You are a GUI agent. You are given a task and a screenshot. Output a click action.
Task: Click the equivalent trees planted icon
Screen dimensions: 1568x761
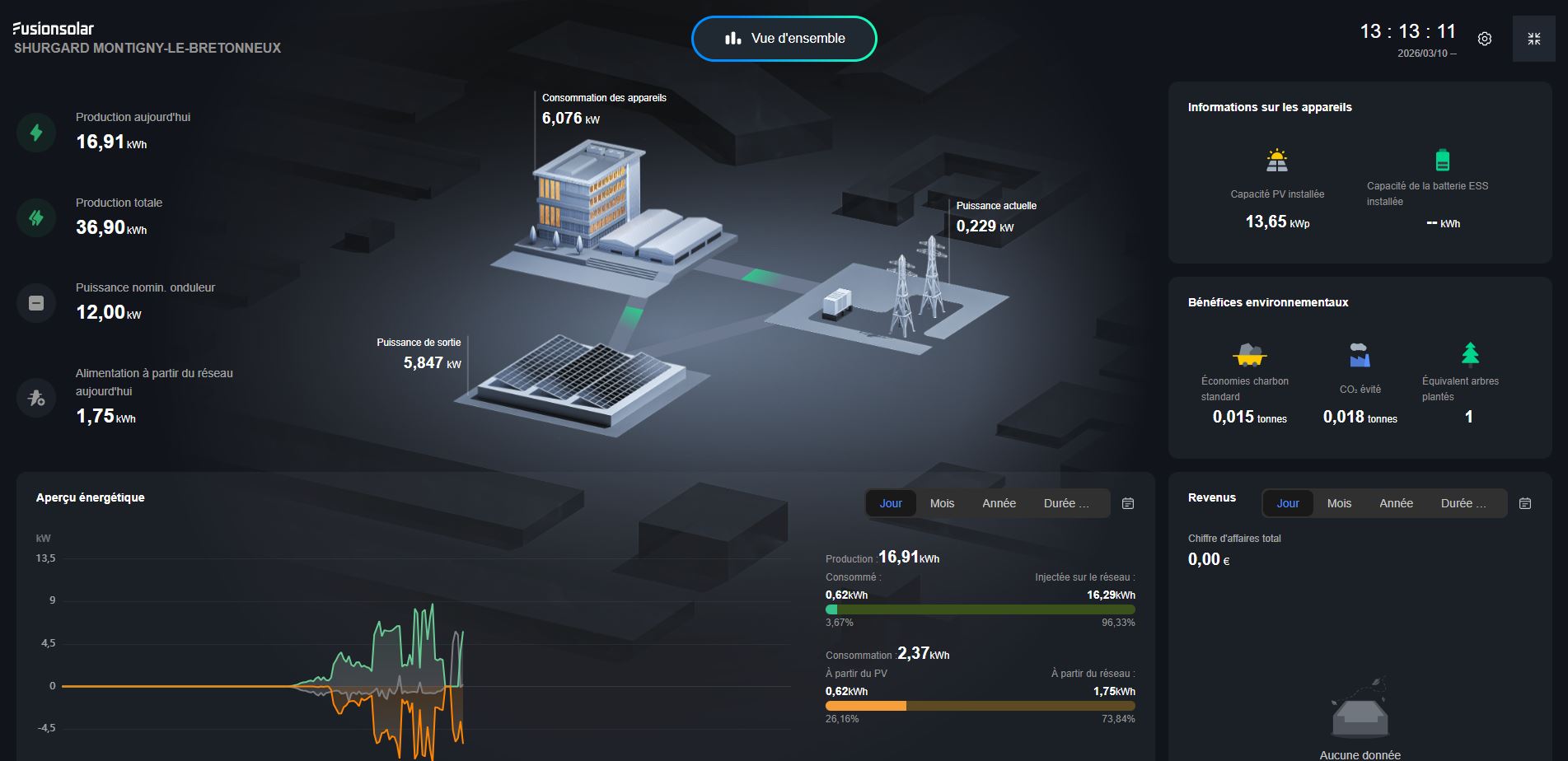(x=1470, y=353)
